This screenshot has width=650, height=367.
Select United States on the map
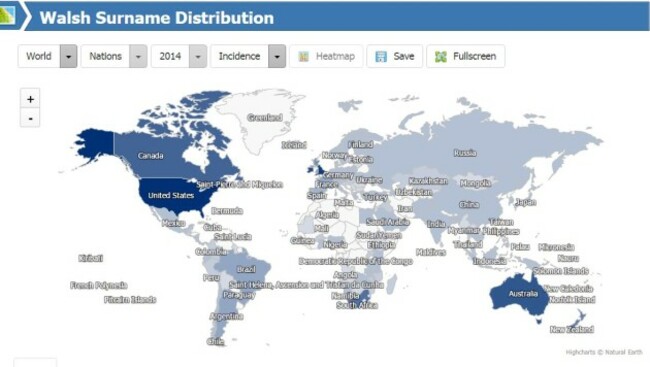click(x=171, y=195)
